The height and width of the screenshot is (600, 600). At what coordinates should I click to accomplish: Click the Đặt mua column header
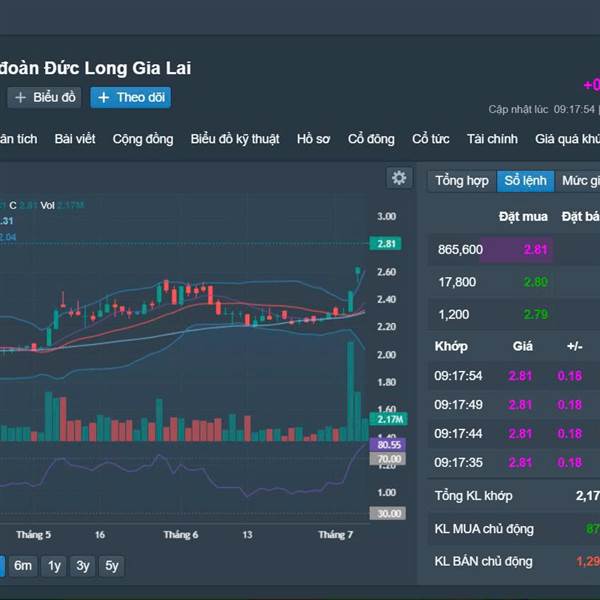pyautogui.click(x=523, y=217)
